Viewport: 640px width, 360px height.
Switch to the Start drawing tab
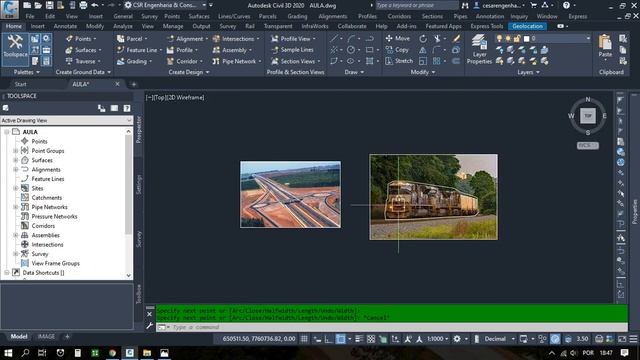tap(20, 84)
